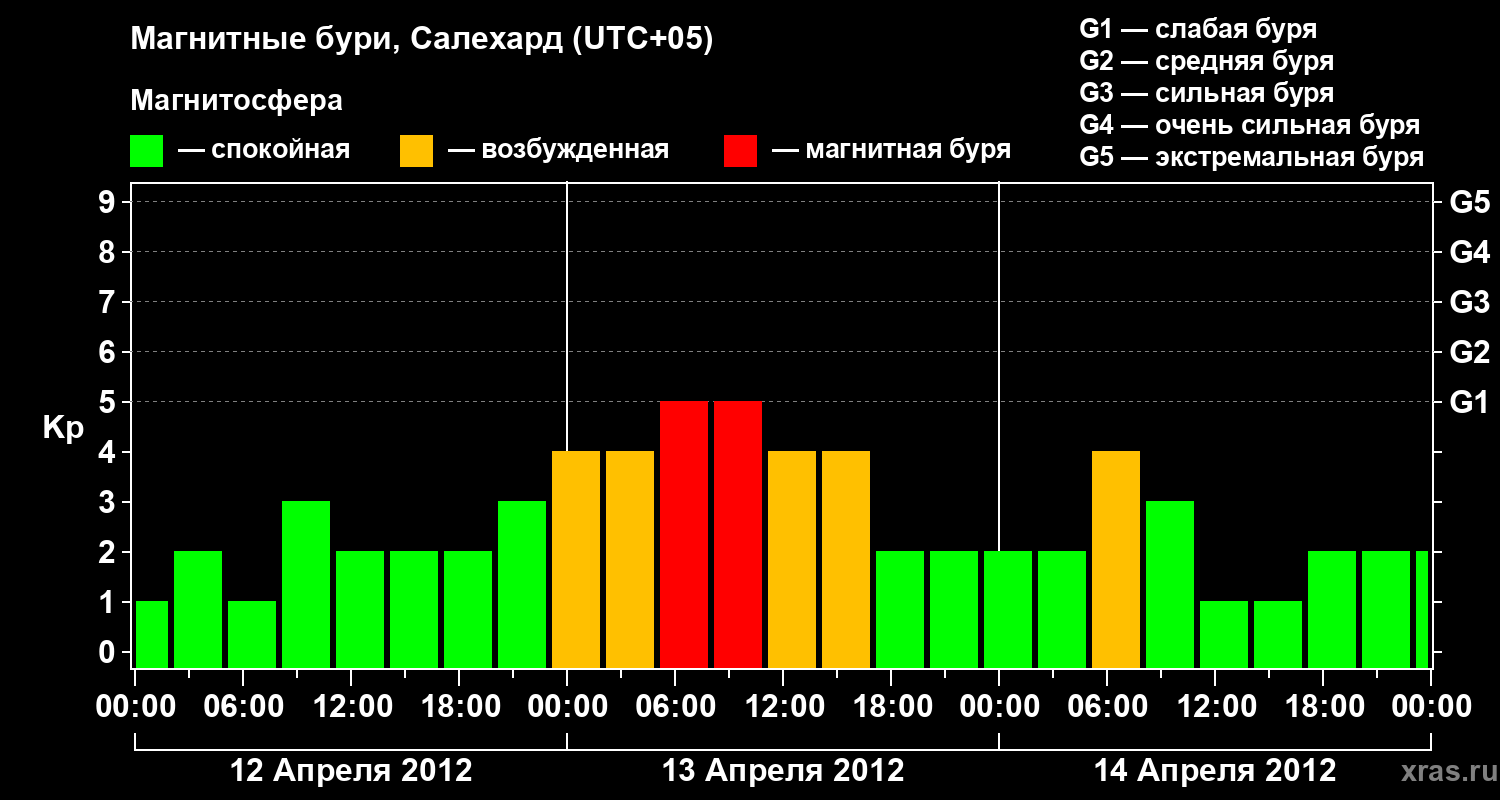
Task: Click the 'Магнитосфера' heading
Action: [x=236, y=101]
